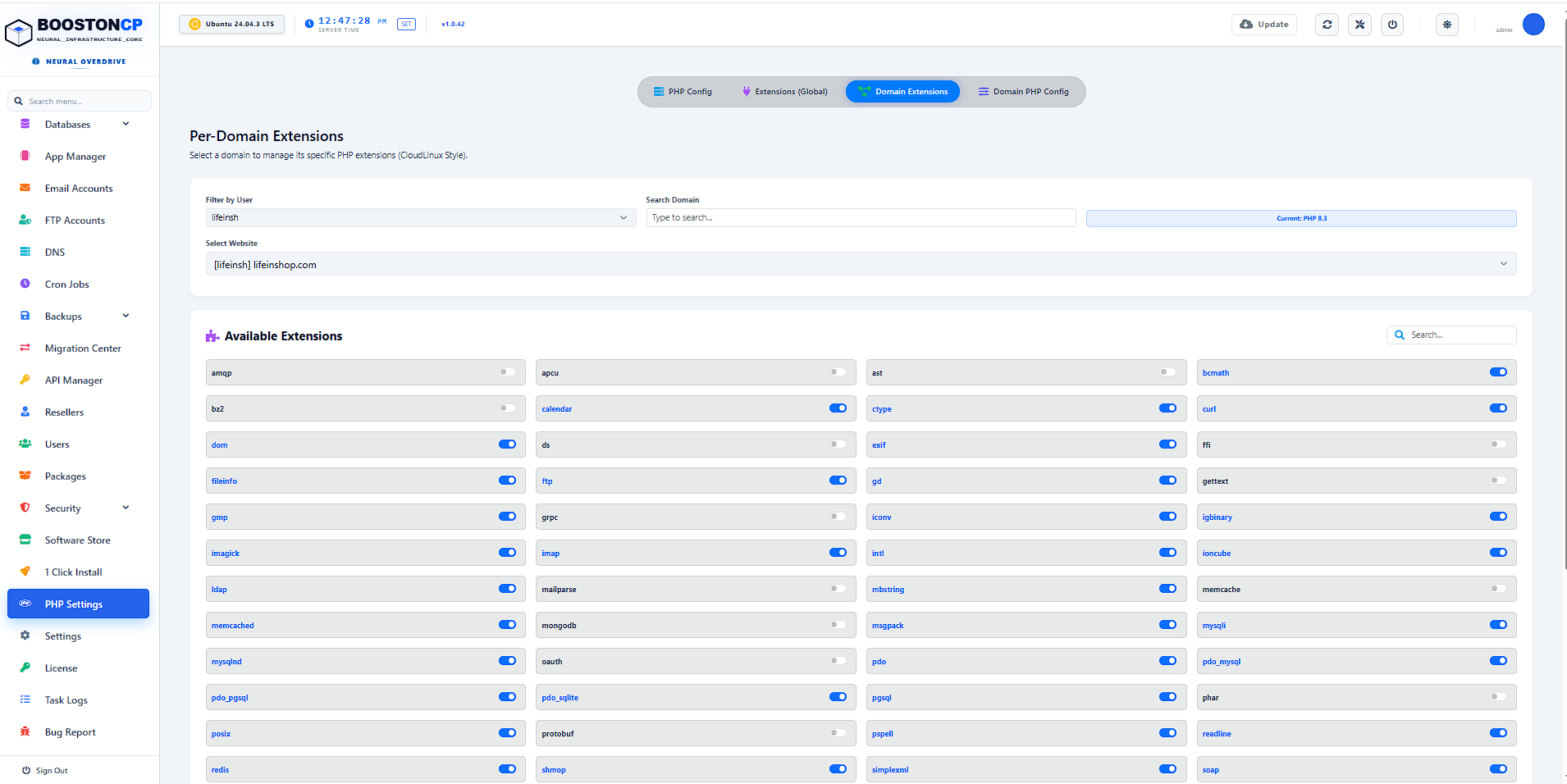The height and width of the screenshot is (784, 1567).
Task: Disable the imagick extension toggle
Action: click(508, 553)
